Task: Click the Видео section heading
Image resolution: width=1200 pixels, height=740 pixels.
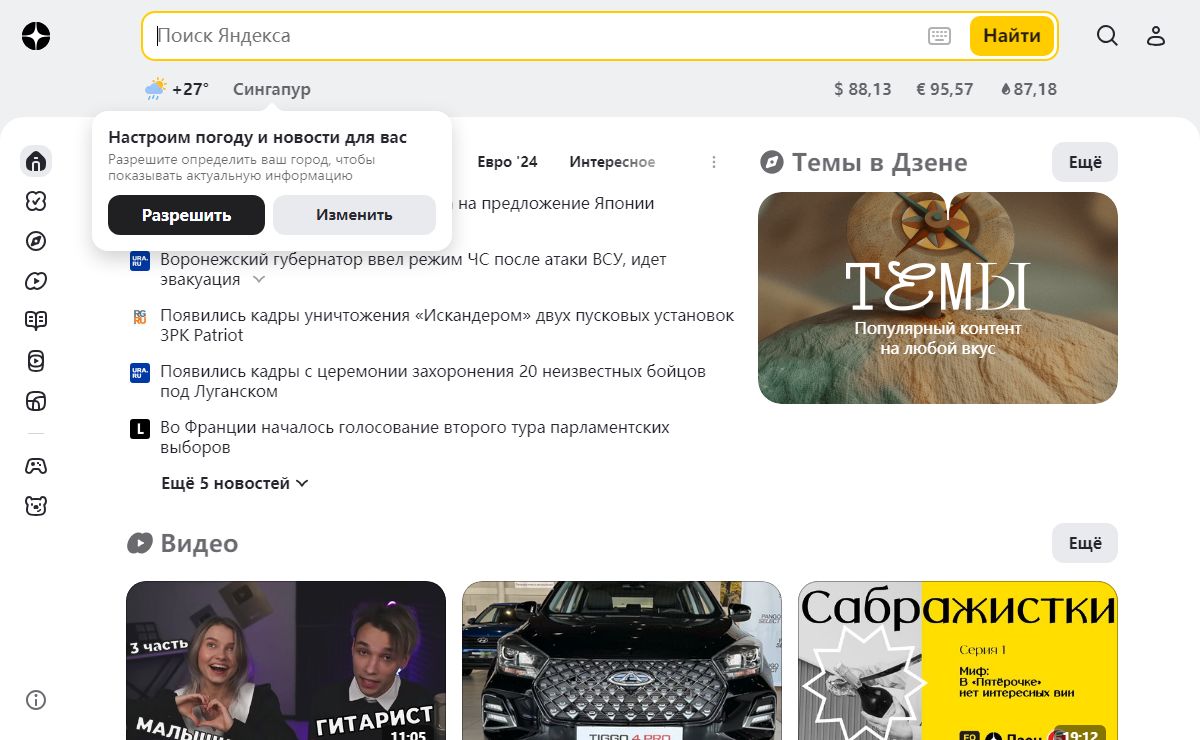Action: pyautogui.click(x=199, y=543)
